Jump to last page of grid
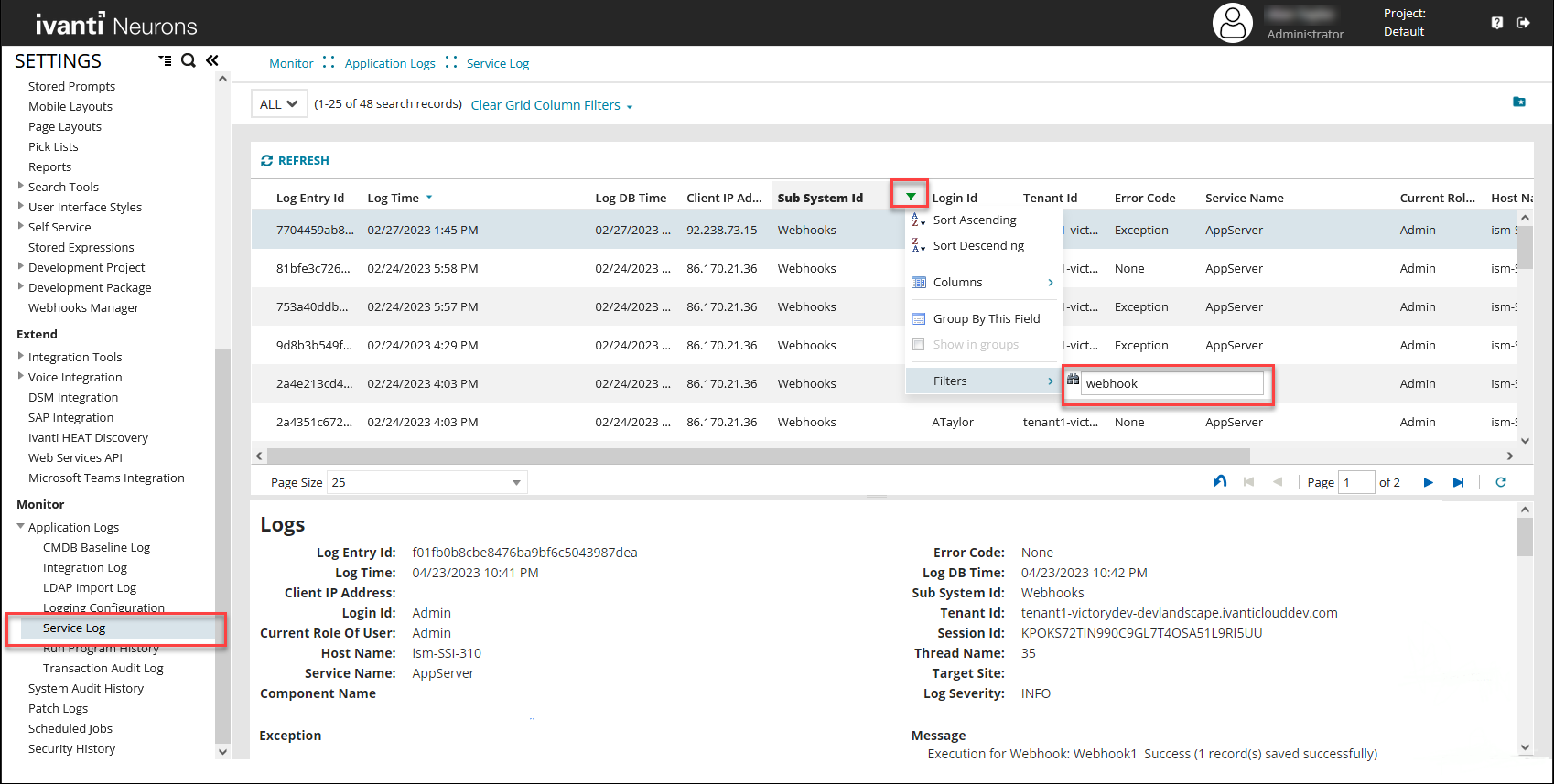The width and height of the screenshot is (1554, 784). [1458, 482]
